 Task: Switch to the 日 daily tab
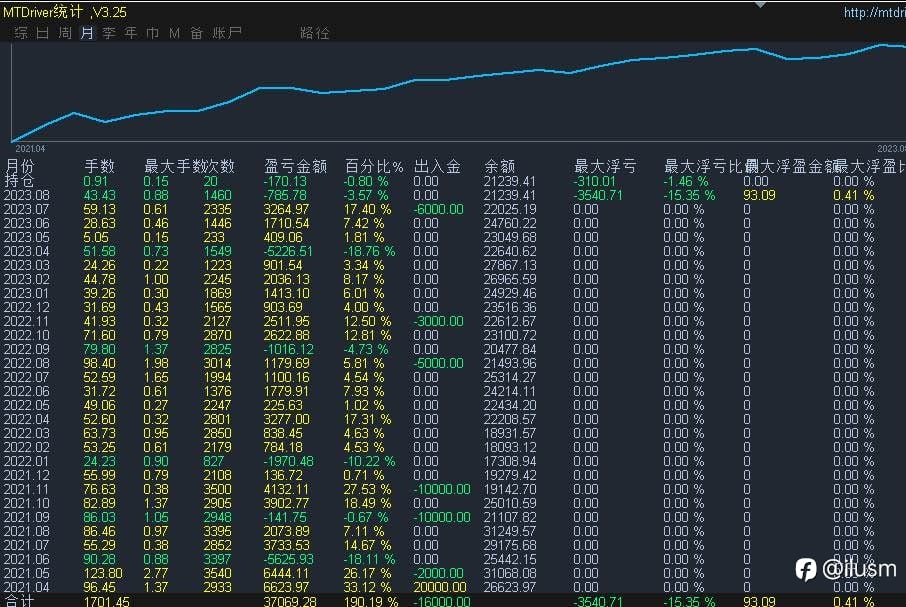[x=42, y=33]
